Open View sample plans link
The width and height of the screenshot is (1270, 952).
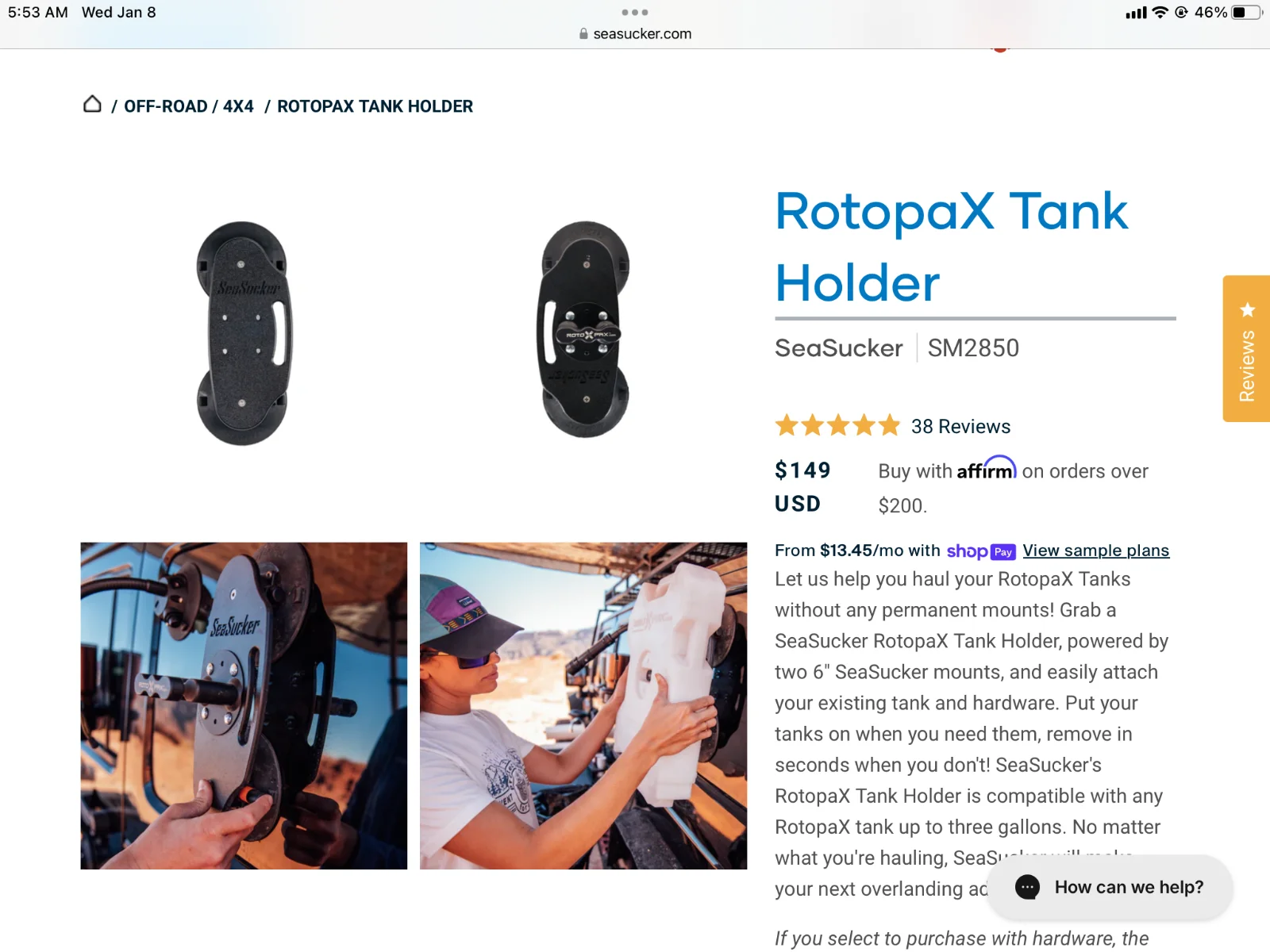[1095, 551]
